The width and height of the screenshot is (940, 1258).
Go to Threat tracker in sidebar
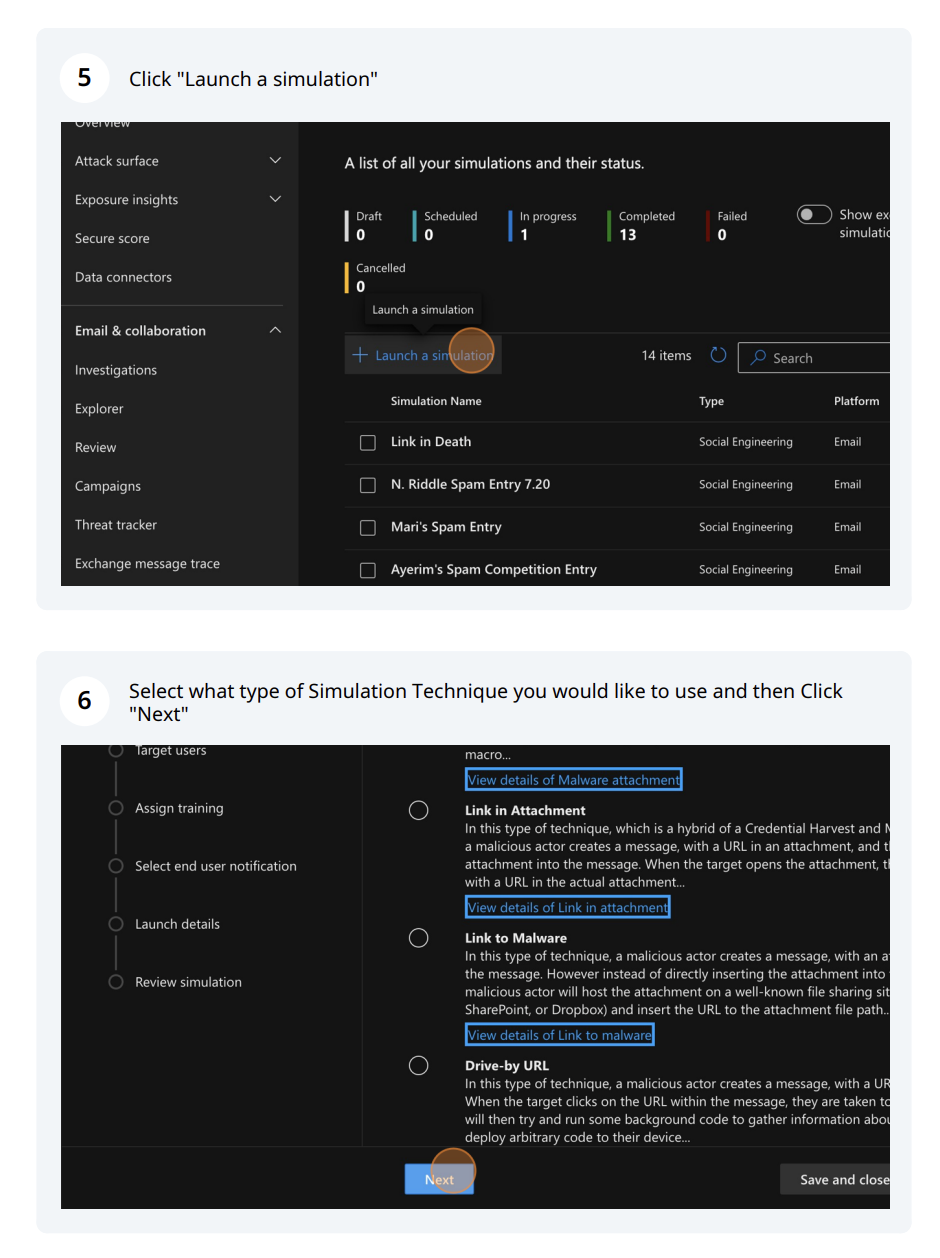116,525
